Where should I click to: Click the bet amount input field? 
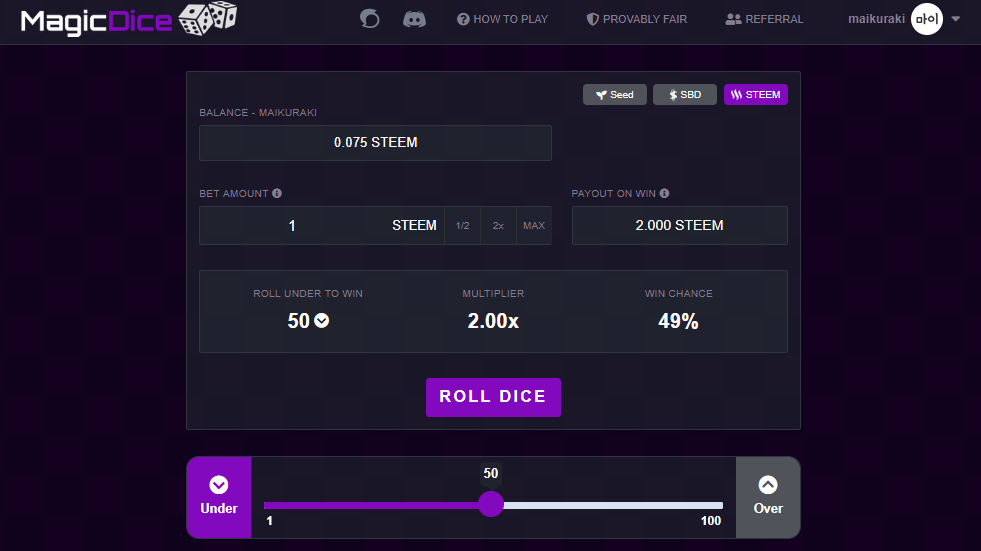click(292, 225)
